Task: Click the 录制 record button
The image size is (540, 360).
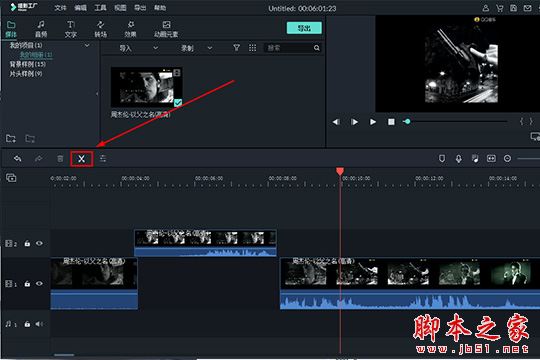Action: point(187,48)
